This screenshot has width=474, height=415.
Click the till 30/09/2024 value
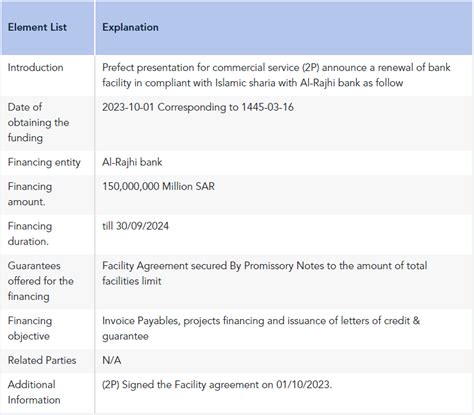click(135, 226)
